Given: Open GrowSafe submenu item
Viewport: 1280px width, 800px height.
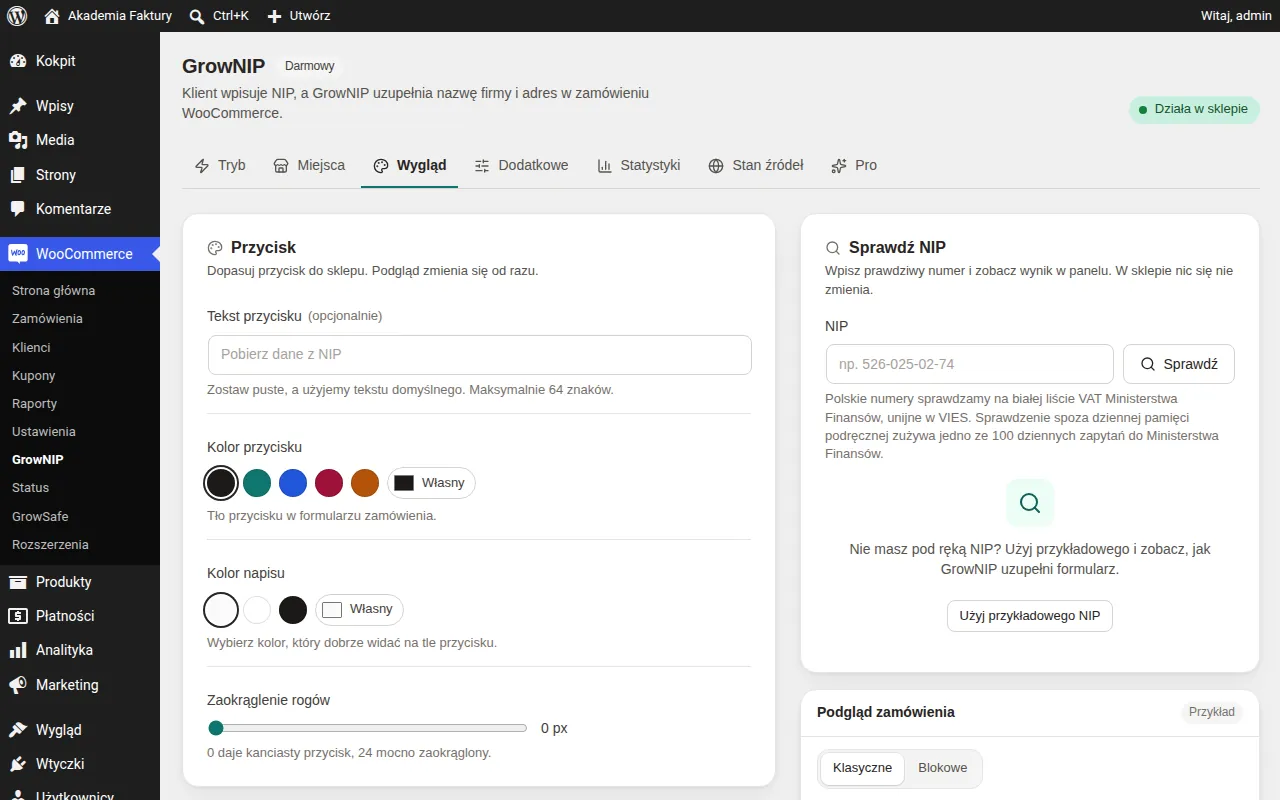Looking at the screenshot, I should (x=80, y=516).
